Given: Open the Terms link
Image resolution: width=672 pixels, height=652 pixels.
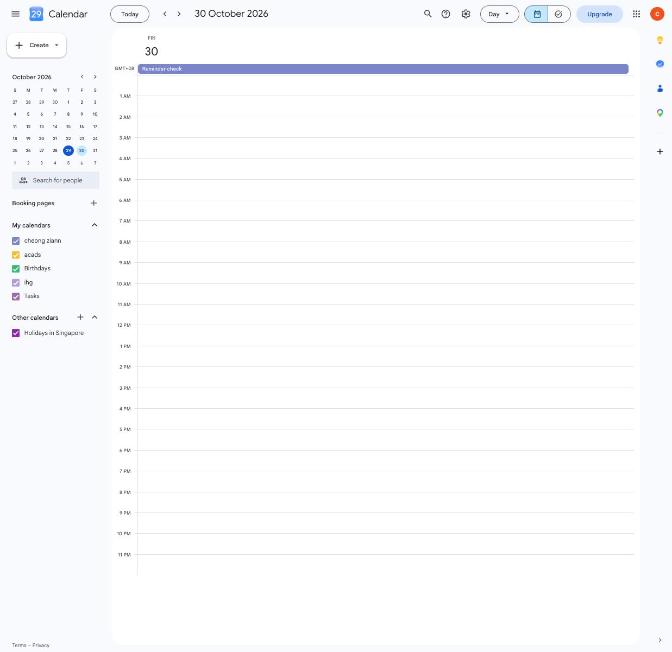Looking at the screenshot, I should tap(19, 645).
